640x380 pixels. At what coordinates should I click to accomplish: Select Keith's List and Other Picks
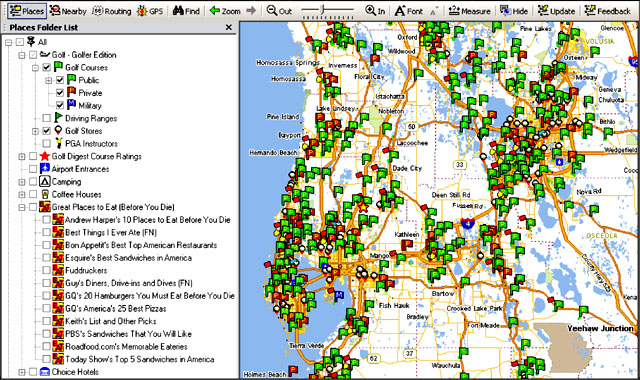point(111,321)
